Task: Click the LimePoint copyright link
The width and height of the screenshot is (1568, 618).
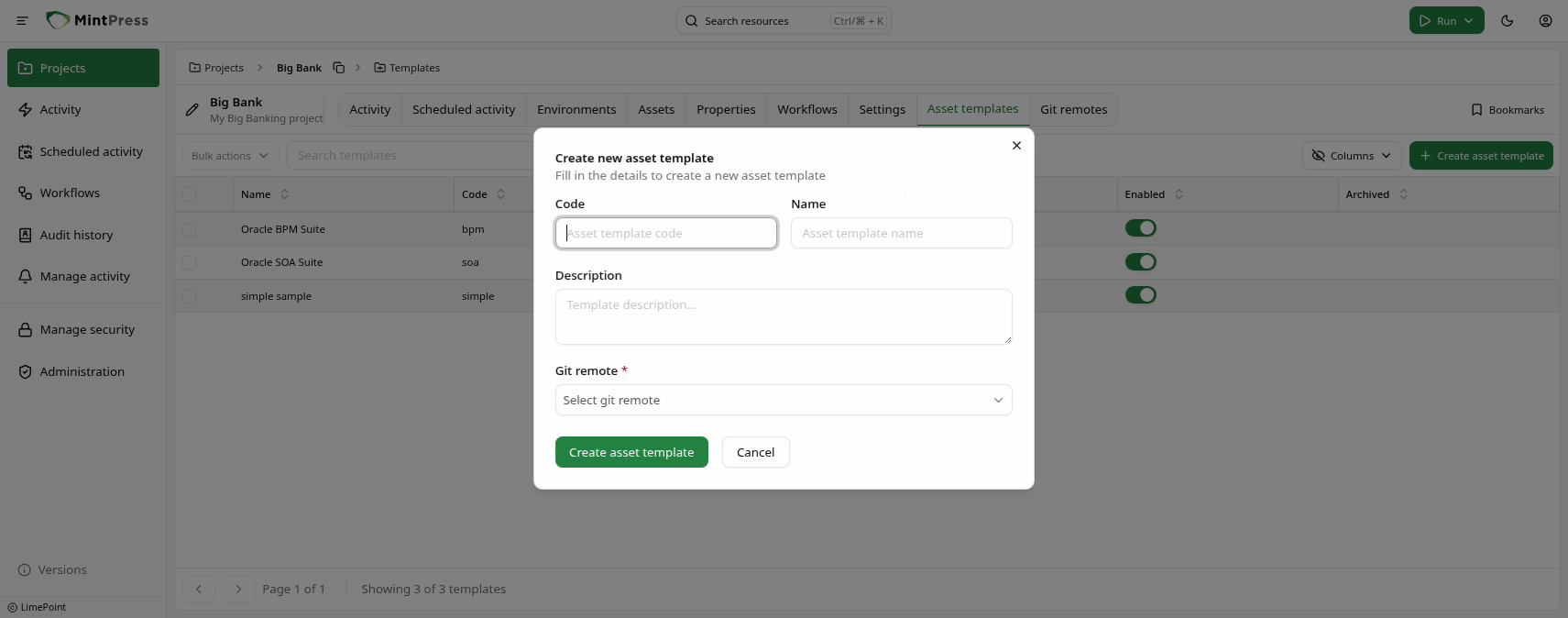Action: [37, 607]
